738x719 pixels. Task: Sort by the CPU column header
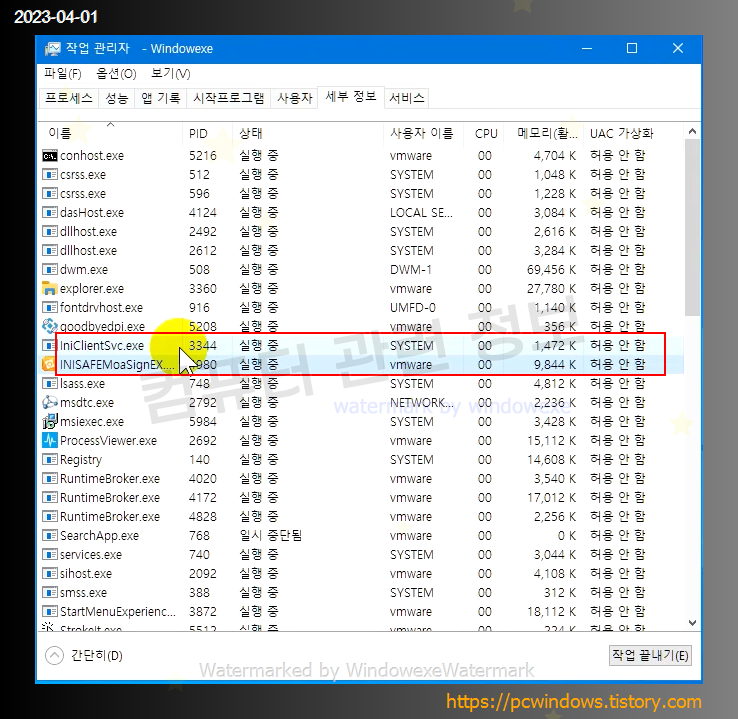click(x=484, y=134)
